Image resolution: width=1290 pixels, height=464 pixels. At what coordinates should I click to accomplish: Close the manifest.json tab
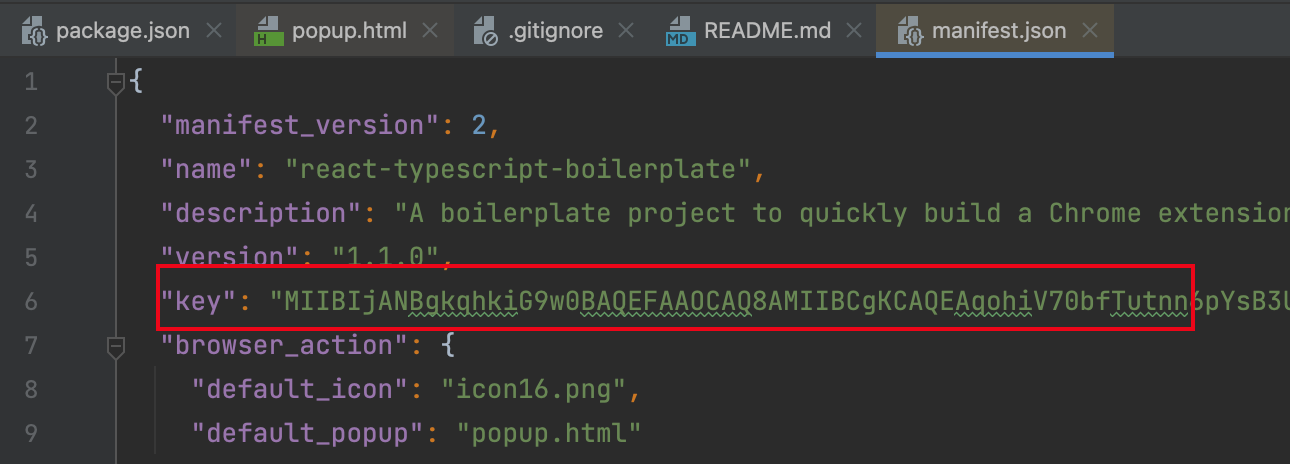click(1090, 31)
